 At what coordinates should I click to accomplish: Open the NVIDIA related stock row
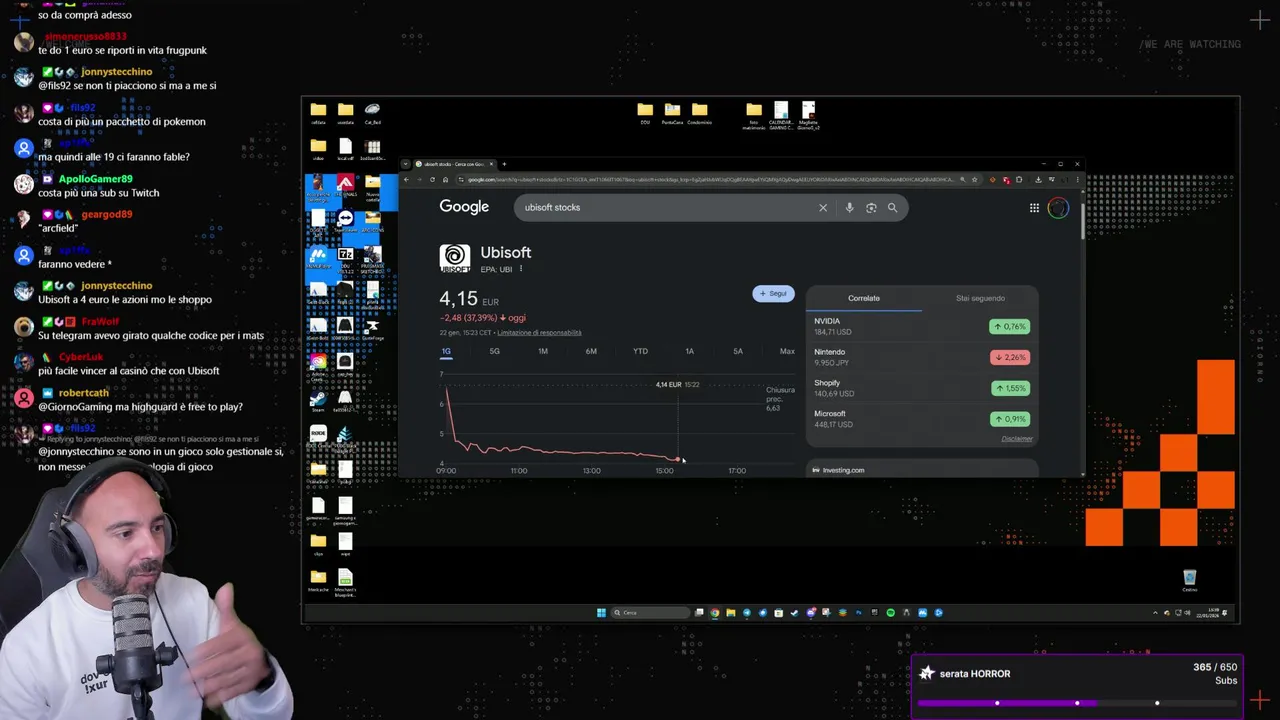point(921,327)
